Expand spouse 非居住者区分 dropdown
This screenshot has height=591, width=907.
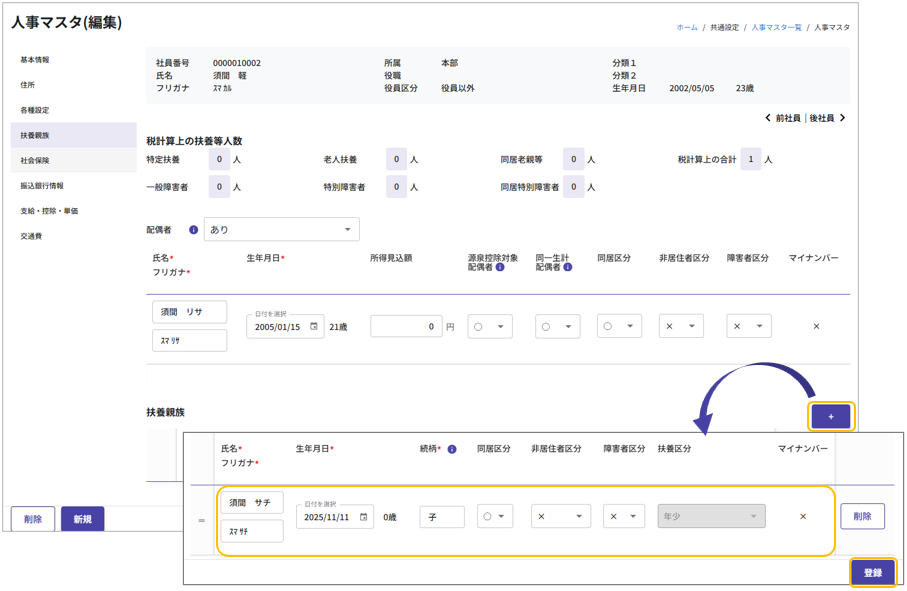click(681, 327)
